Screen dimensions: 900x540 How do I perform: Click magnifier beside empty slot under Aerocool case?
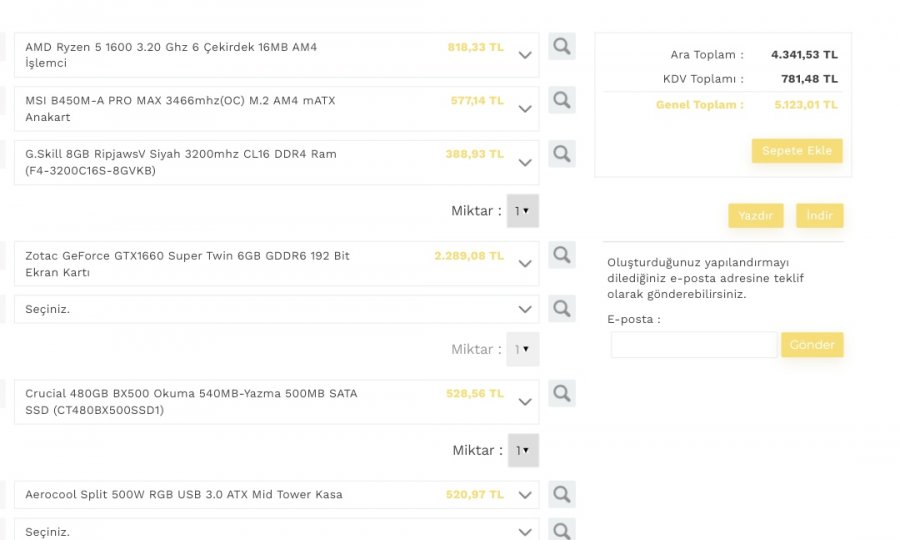click(x=562, y=531)
